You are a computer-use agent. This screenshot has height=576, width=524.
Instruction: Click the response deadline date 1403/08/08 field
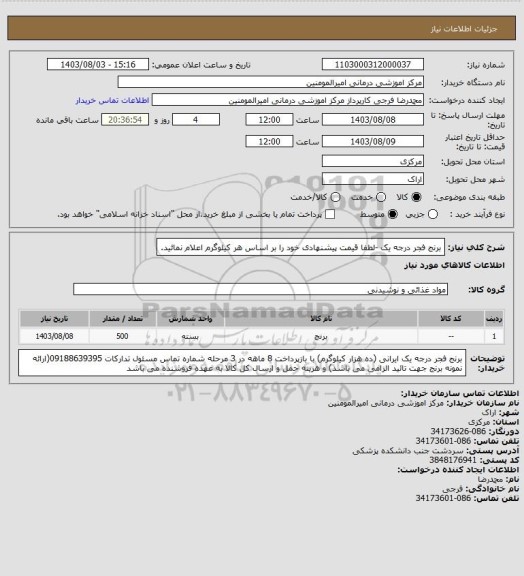click(373, 120)
